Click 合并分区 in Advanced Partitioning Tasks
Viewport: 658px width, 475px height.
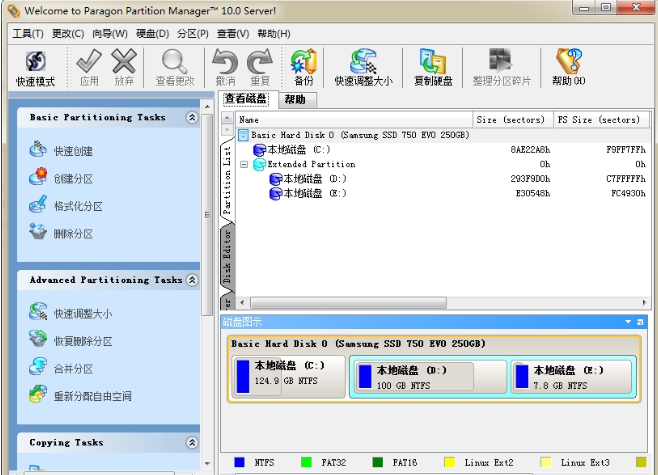coord(73,368)
